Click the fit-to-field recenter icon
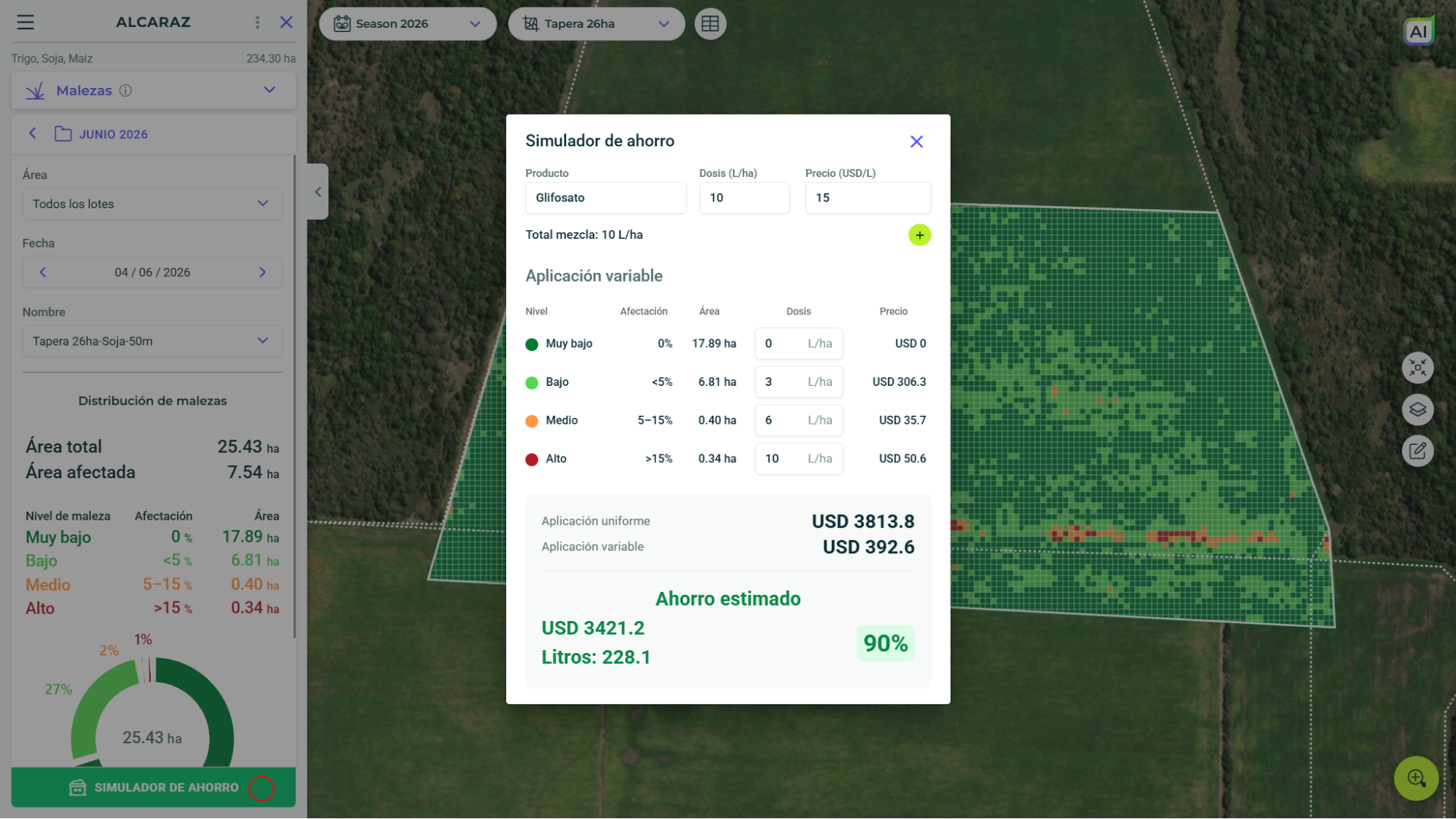The image size is (1456, 819). coord(1417,368)
